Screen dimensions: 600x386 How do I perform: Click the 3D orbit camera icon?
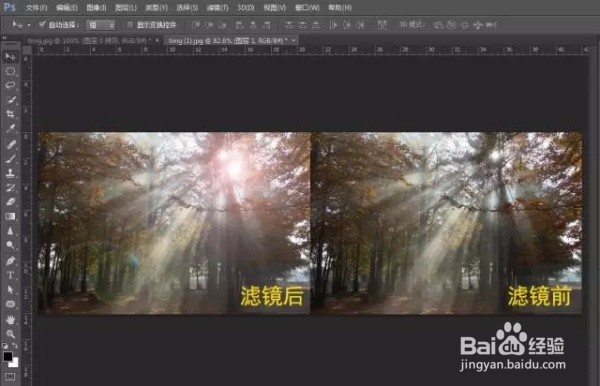pyautogui.click(x=438, y=25)
